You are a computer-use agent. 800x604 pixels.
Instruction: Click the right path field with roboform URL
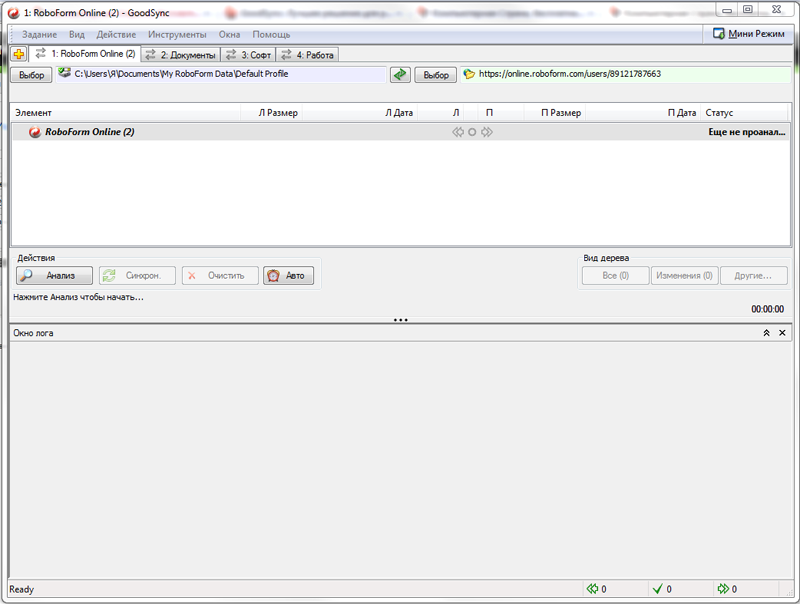click(x=626, y=74)
